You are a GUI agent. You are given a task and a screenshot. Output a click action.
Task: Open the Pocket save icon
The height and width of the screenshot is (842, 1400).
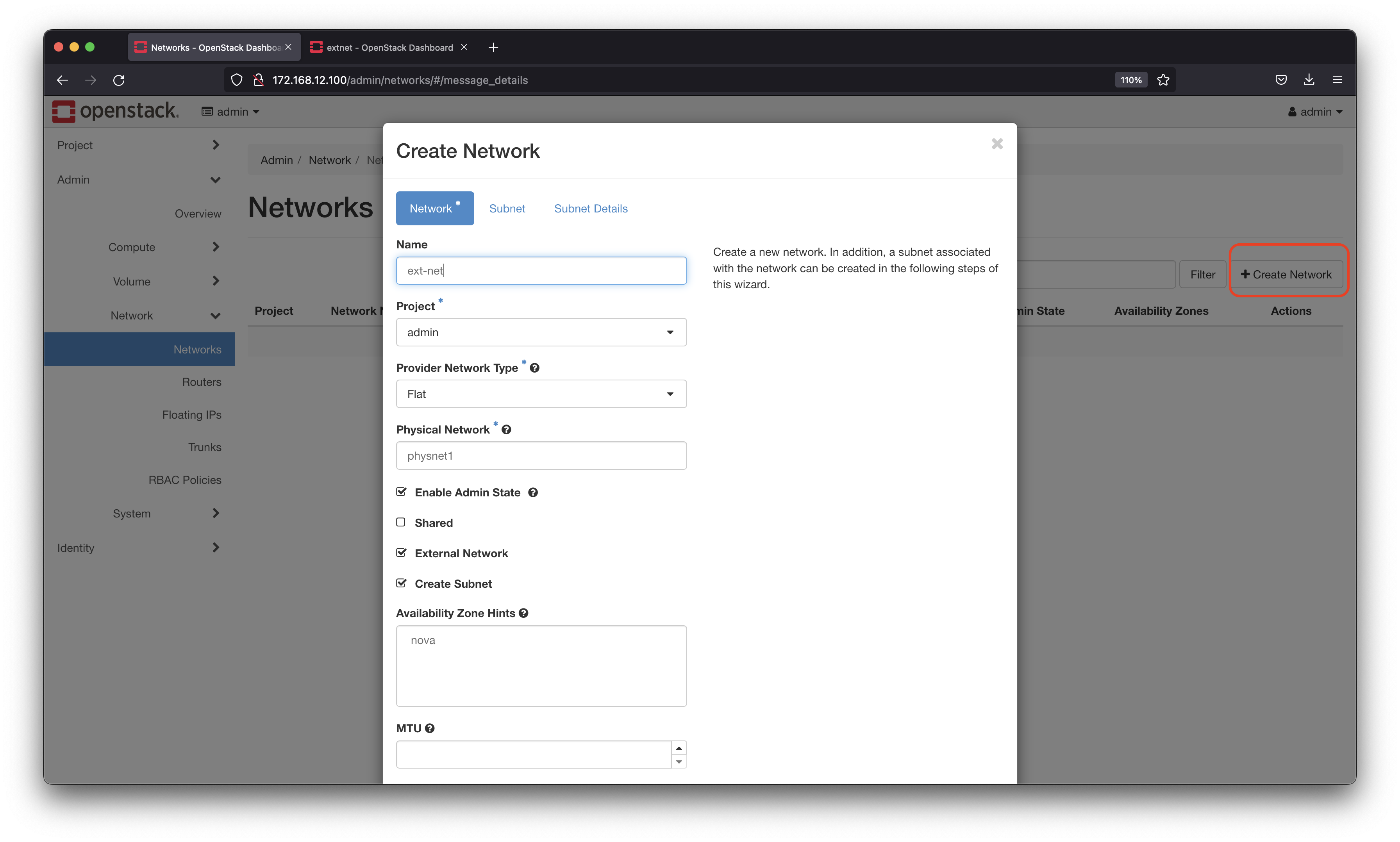(x=1281, y=80)
